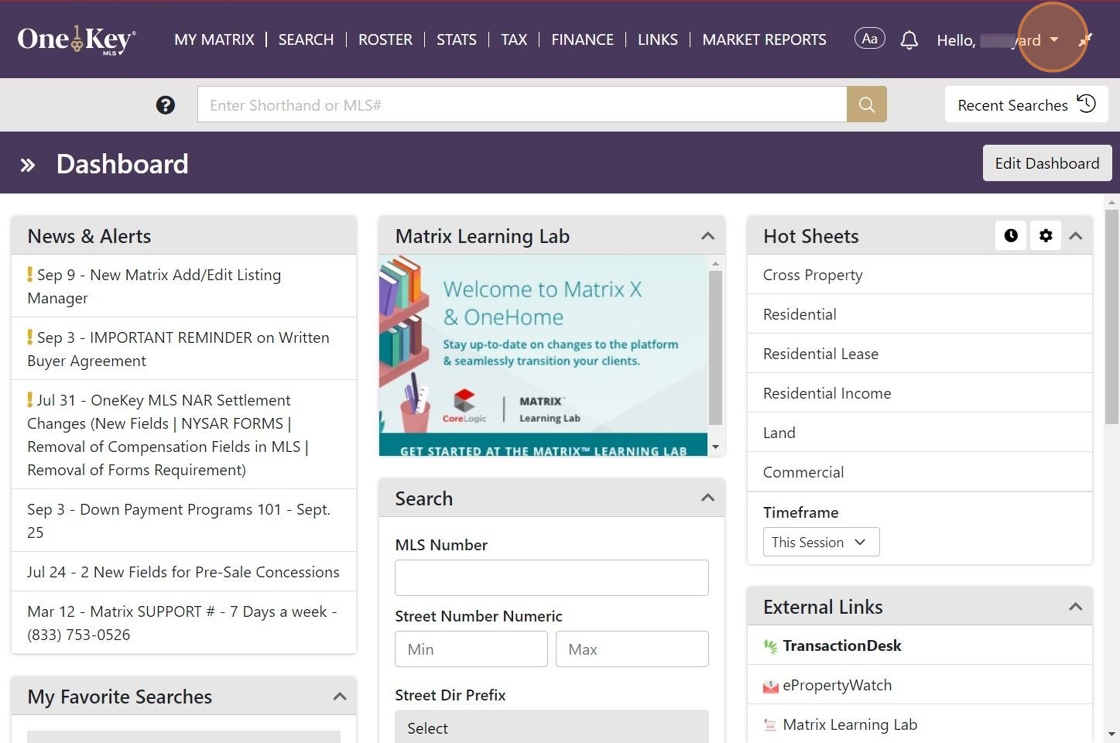Click the gold search magnifier button
Screen dimensions: 1120x743
pos(866,104)
